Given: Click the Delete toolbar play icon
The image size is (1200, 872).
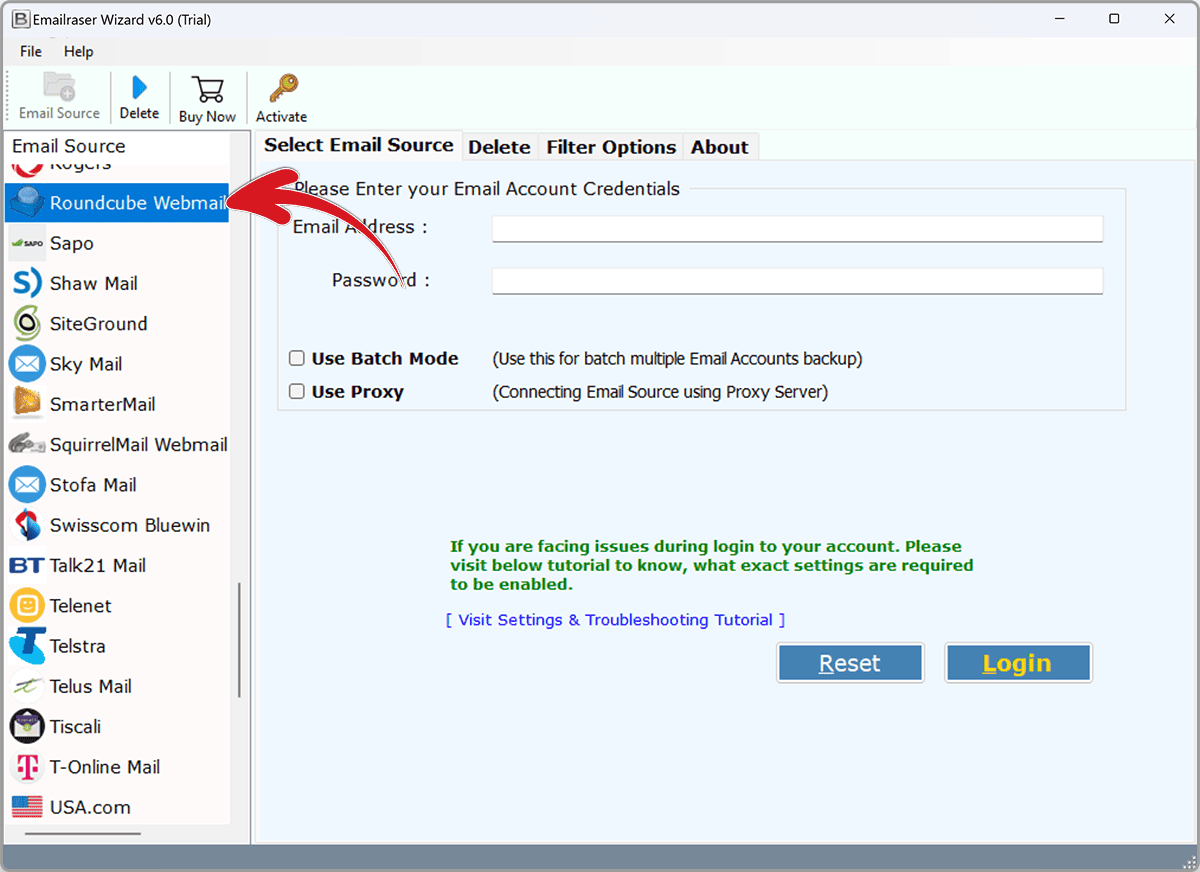Looking at the screenshot, I should tap(140, 88).
